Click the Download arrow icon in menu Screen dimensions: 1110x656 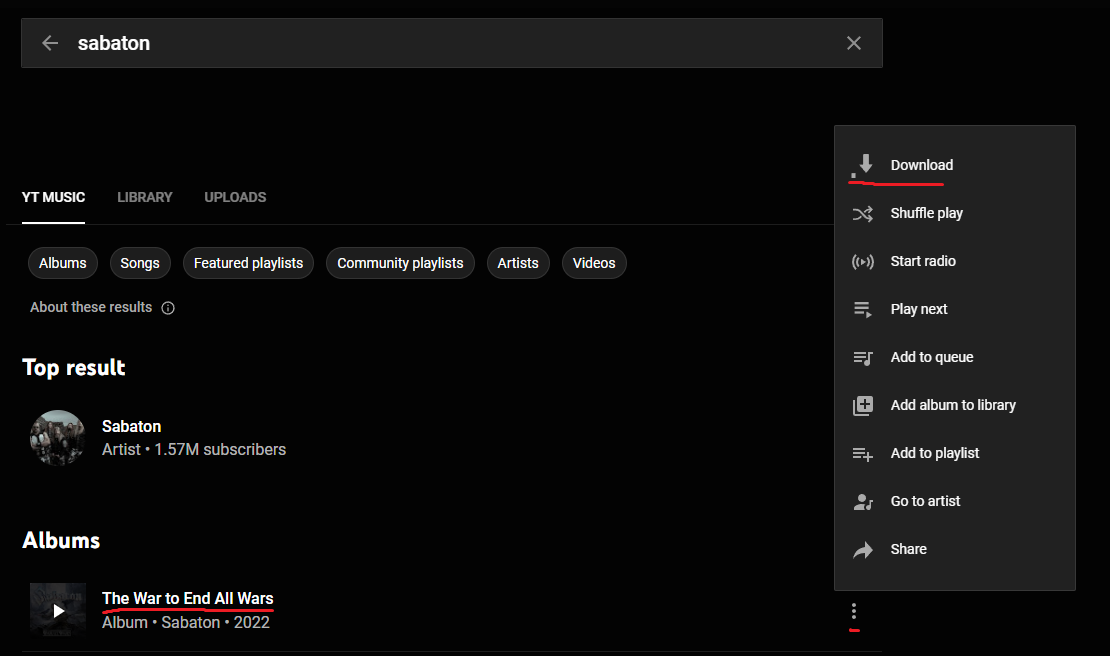click(862, 166)
